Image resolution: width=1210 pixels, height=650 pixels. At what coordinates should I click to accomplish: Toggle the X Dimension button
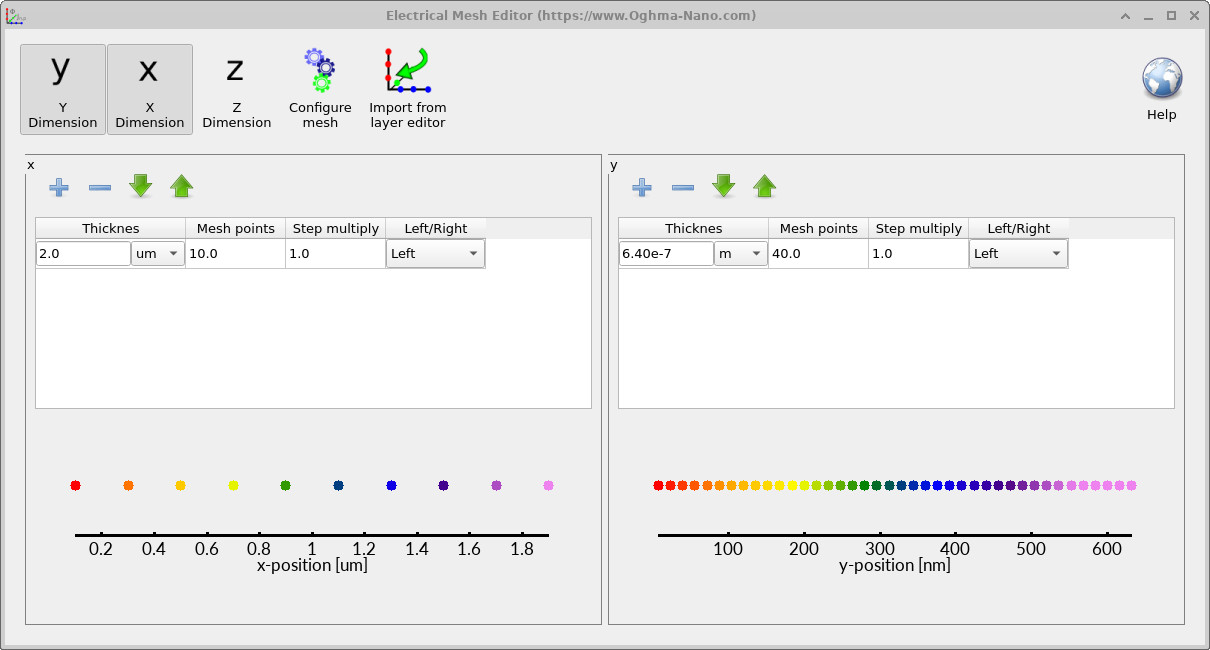click(x=149, y=89)
